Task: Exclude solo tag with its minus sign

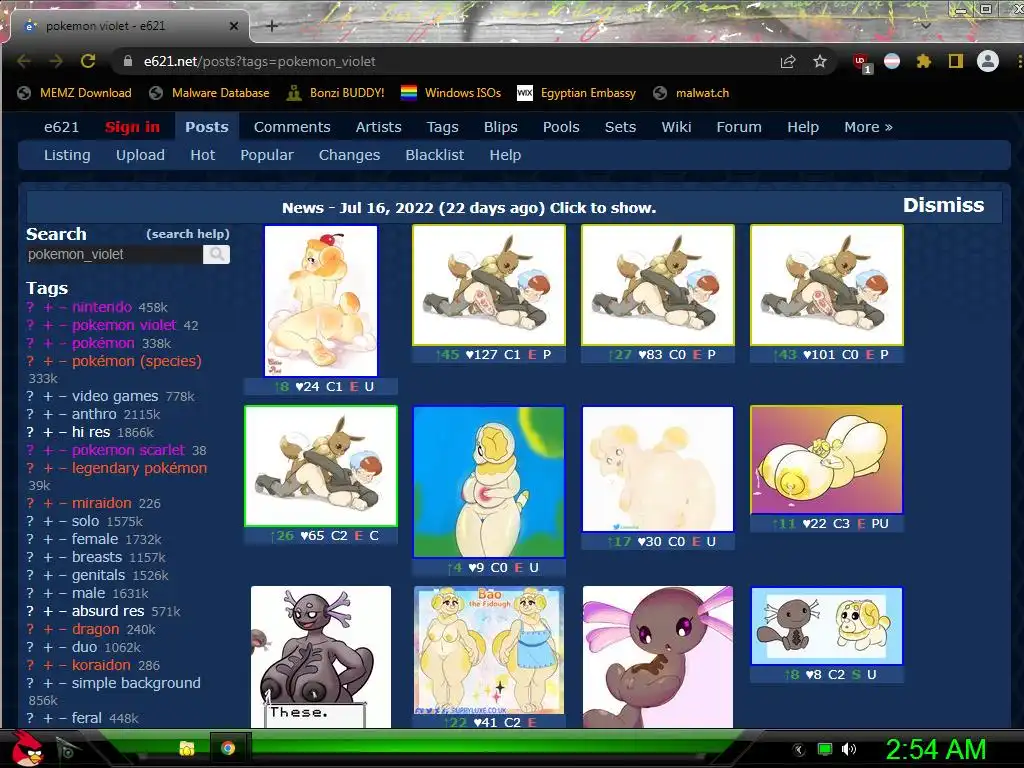Action: pyautogui.click(x=63, y=522)
